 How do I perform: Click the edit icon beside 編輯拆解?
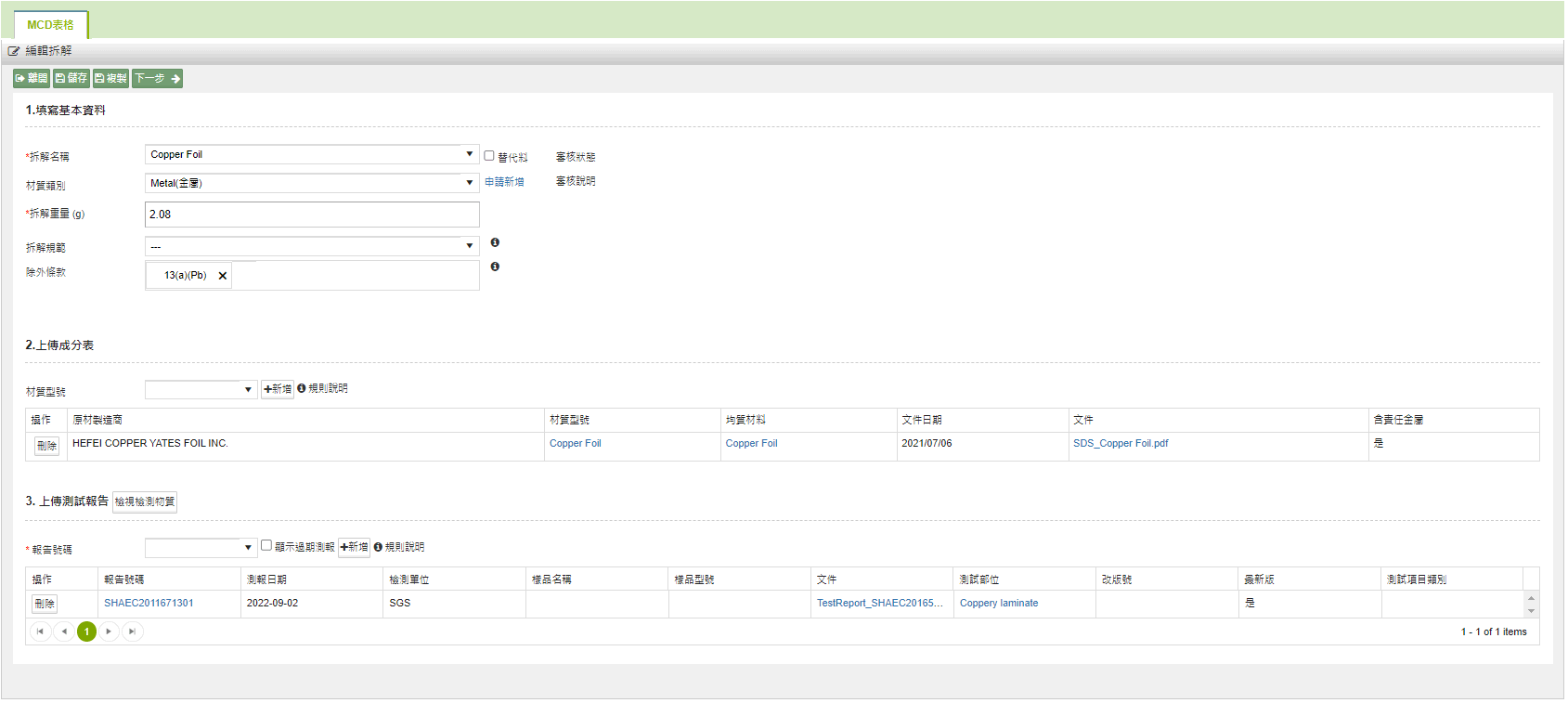[x=14, y=51]
